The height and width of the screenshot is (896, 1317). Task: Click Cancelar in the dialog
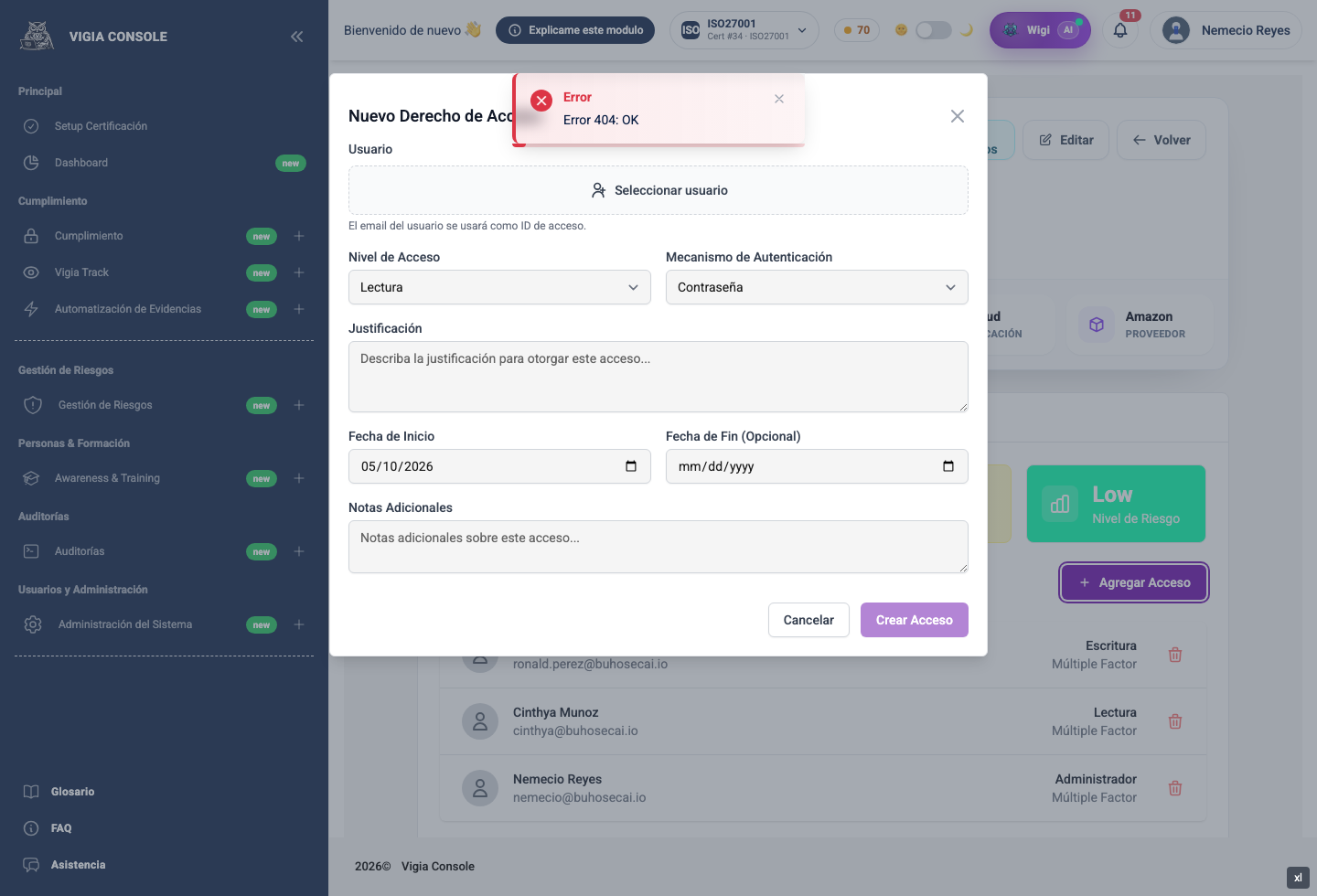tap(808, 620)
